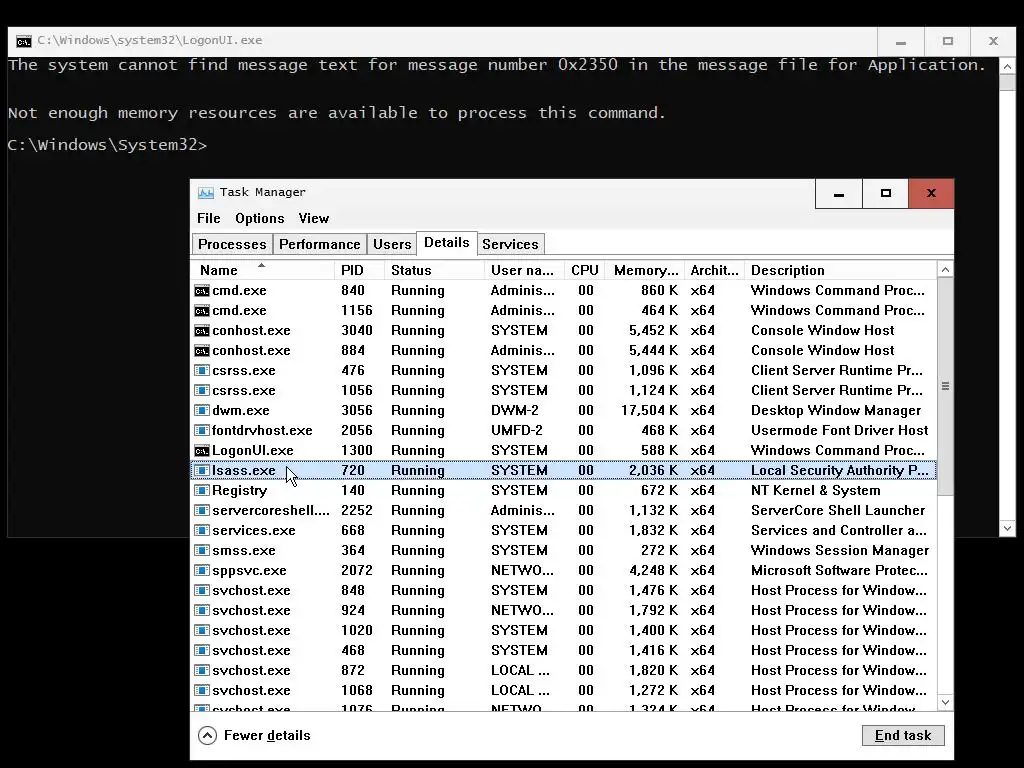Open the File menu in Task Manager
The width and height of the screenshot is (1024, 768).
[x=208, y=219]
